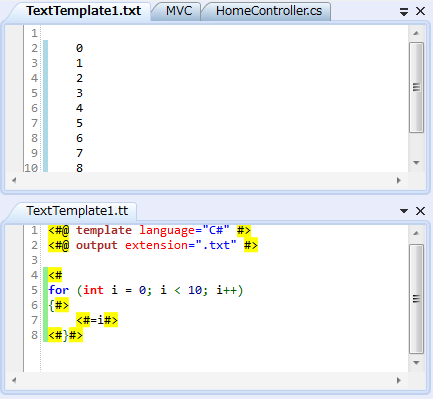Click the number 10 in loop condition
Viewport: 433px width, 399px height.
click(x=195, y=290)
